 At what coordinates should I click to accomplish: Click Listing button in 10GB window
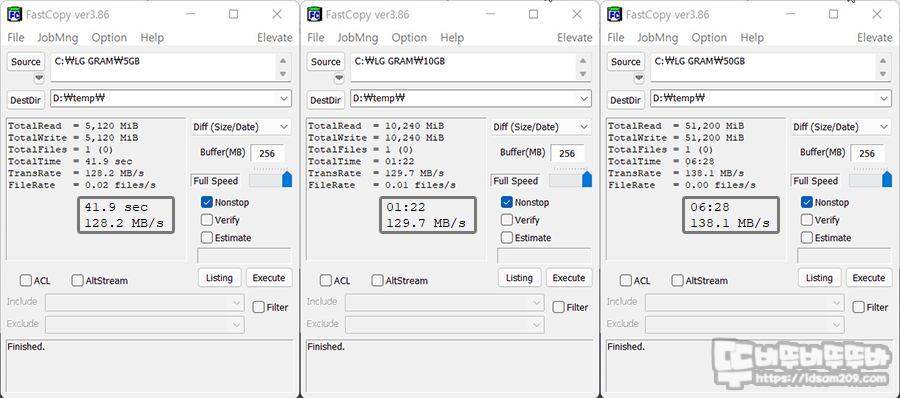519,278
